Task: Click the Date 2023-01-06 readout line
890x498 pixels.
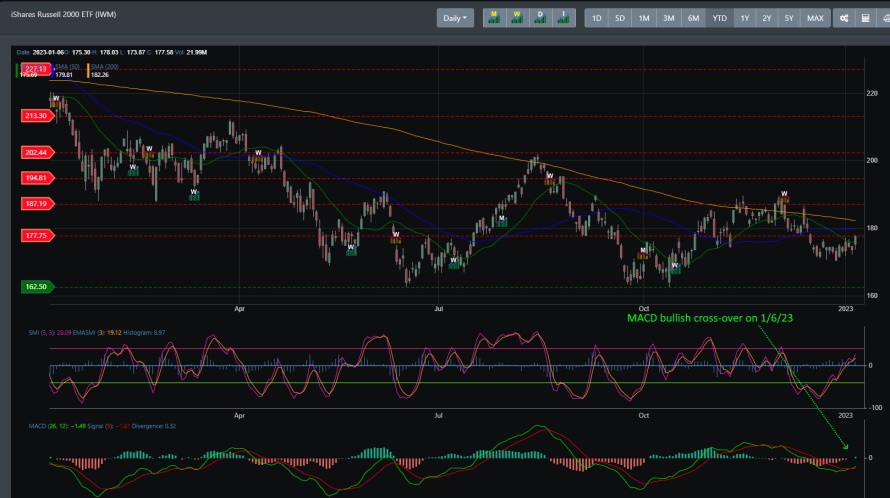Action: click(112, 52)
